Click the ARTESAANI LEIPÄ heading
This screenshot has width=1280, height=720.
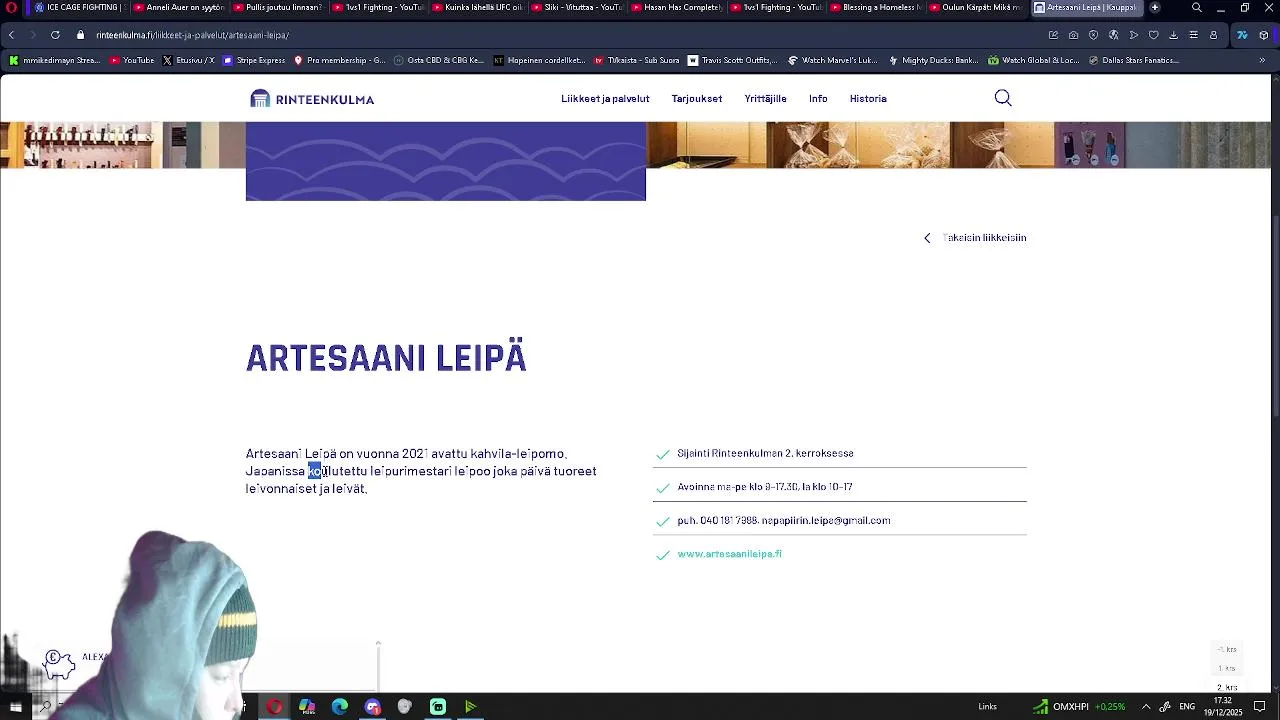[x=386, y=358]
